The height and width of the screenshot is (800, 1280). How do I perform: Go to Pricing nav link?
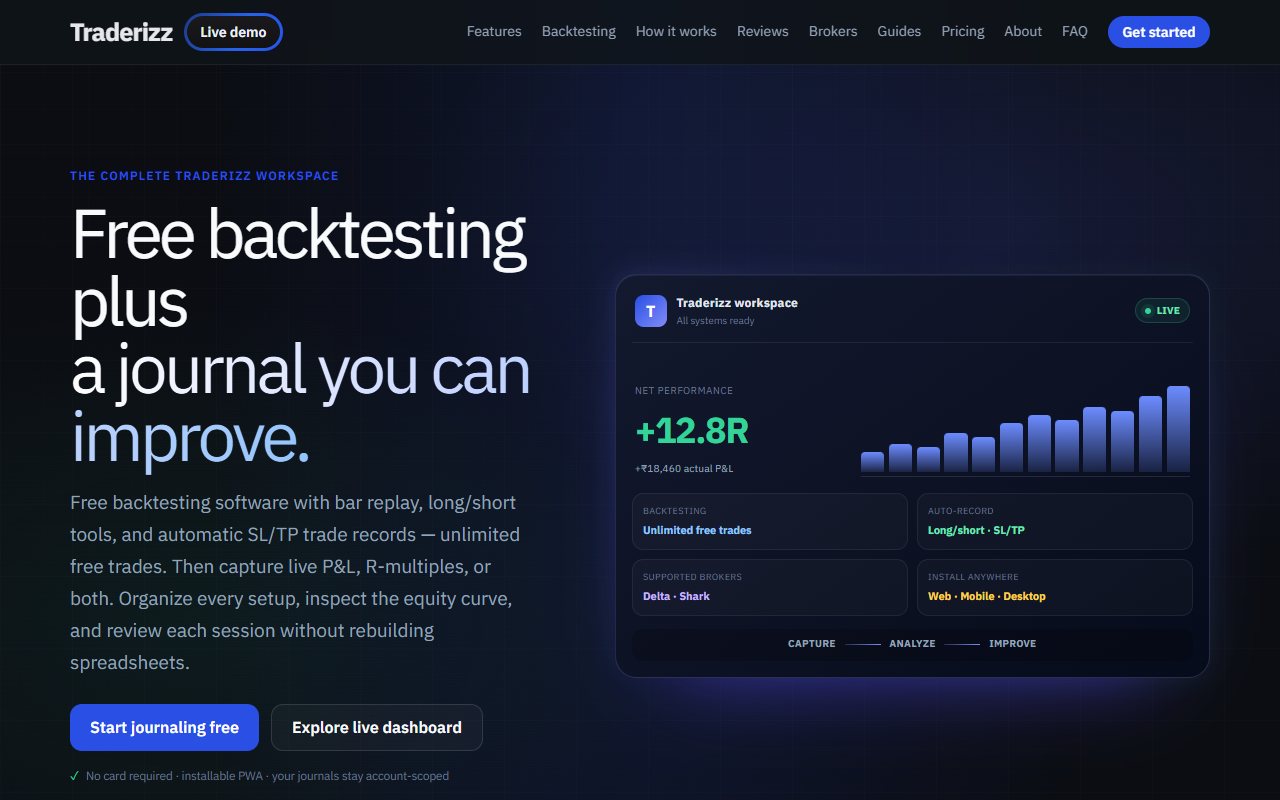click(x=963, y=32)
